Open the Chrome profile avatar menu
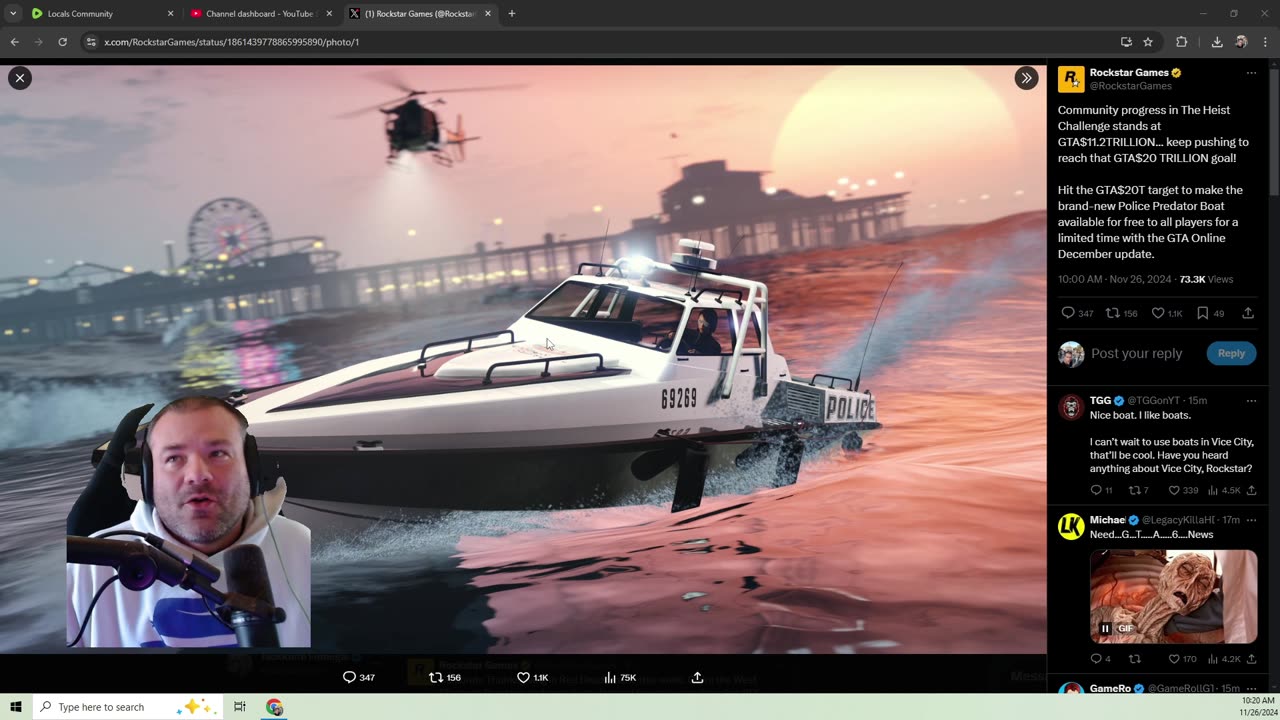This screenshot has height=720, width=1280. (1241, 42)
